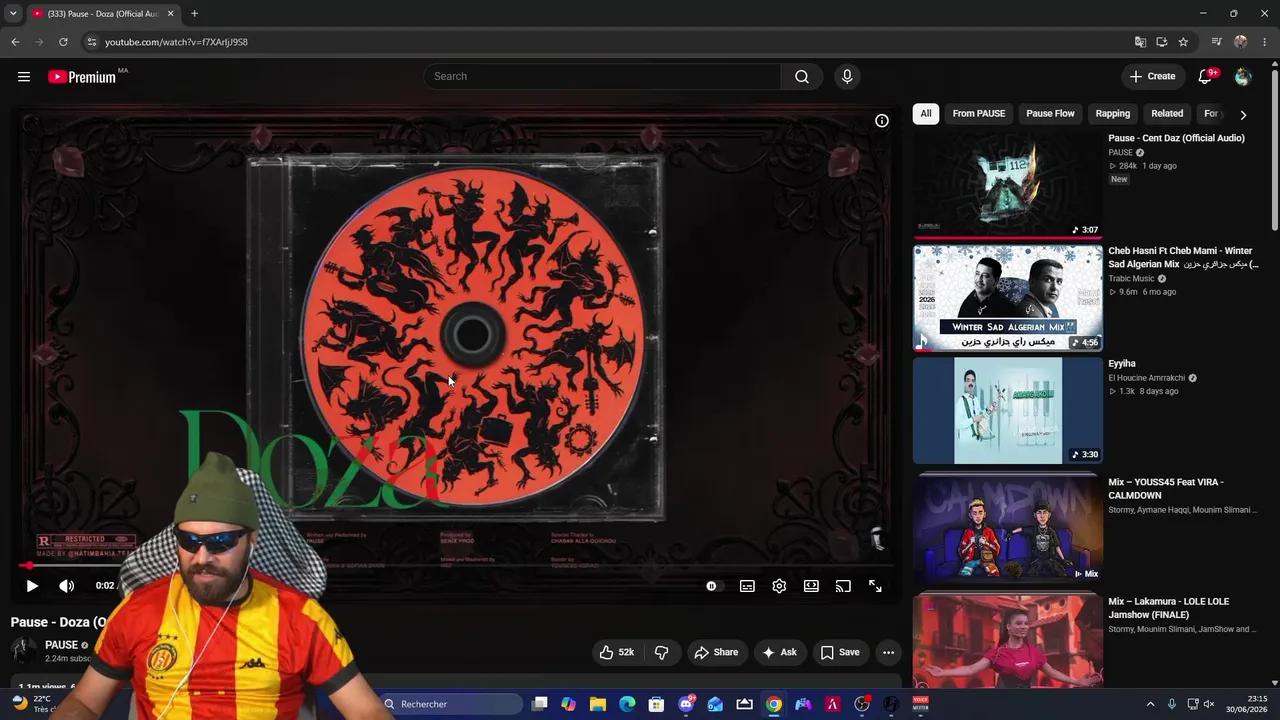This screenshot has width=1280, height=720.
Task: Click the Ask button
Action: click(x=779, y=652)
